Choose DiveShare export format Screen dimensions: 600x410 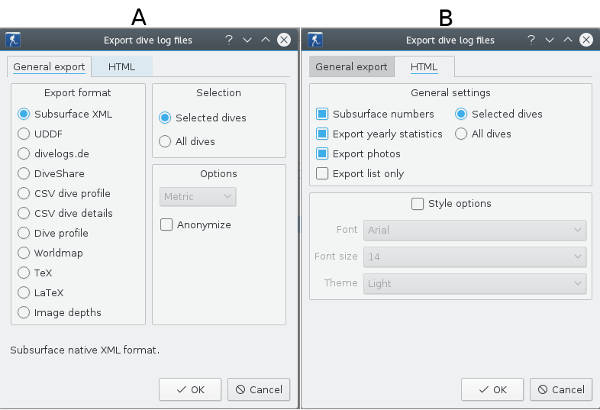click(x=51, y=174)
